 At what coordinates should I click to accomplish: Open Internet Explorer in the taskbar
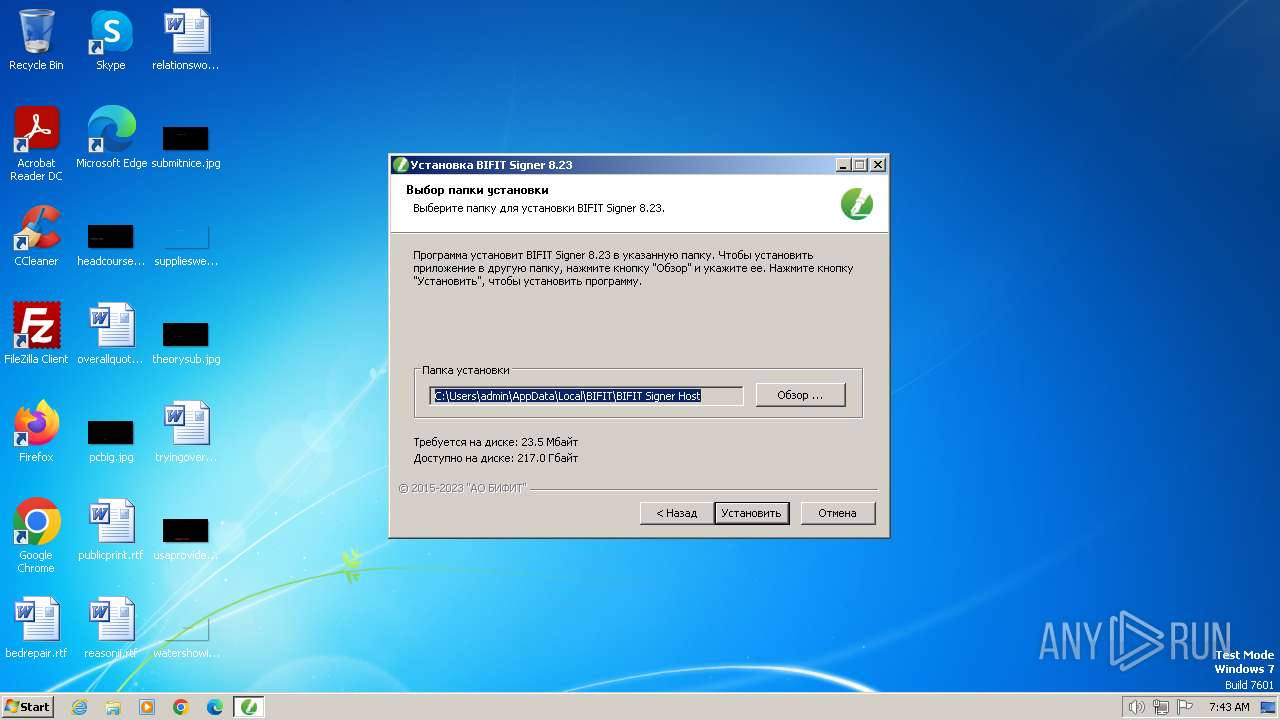[79, 707]
